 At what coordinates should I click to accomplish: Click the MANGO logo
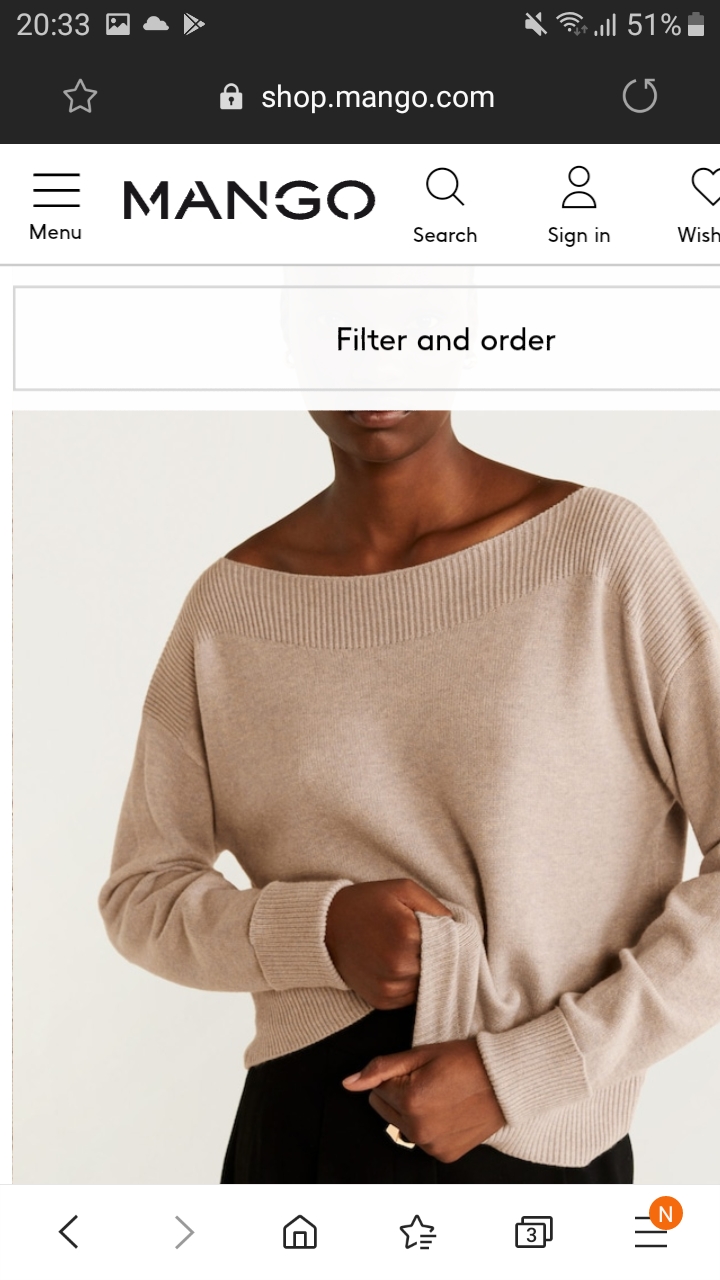coord(249,200)
